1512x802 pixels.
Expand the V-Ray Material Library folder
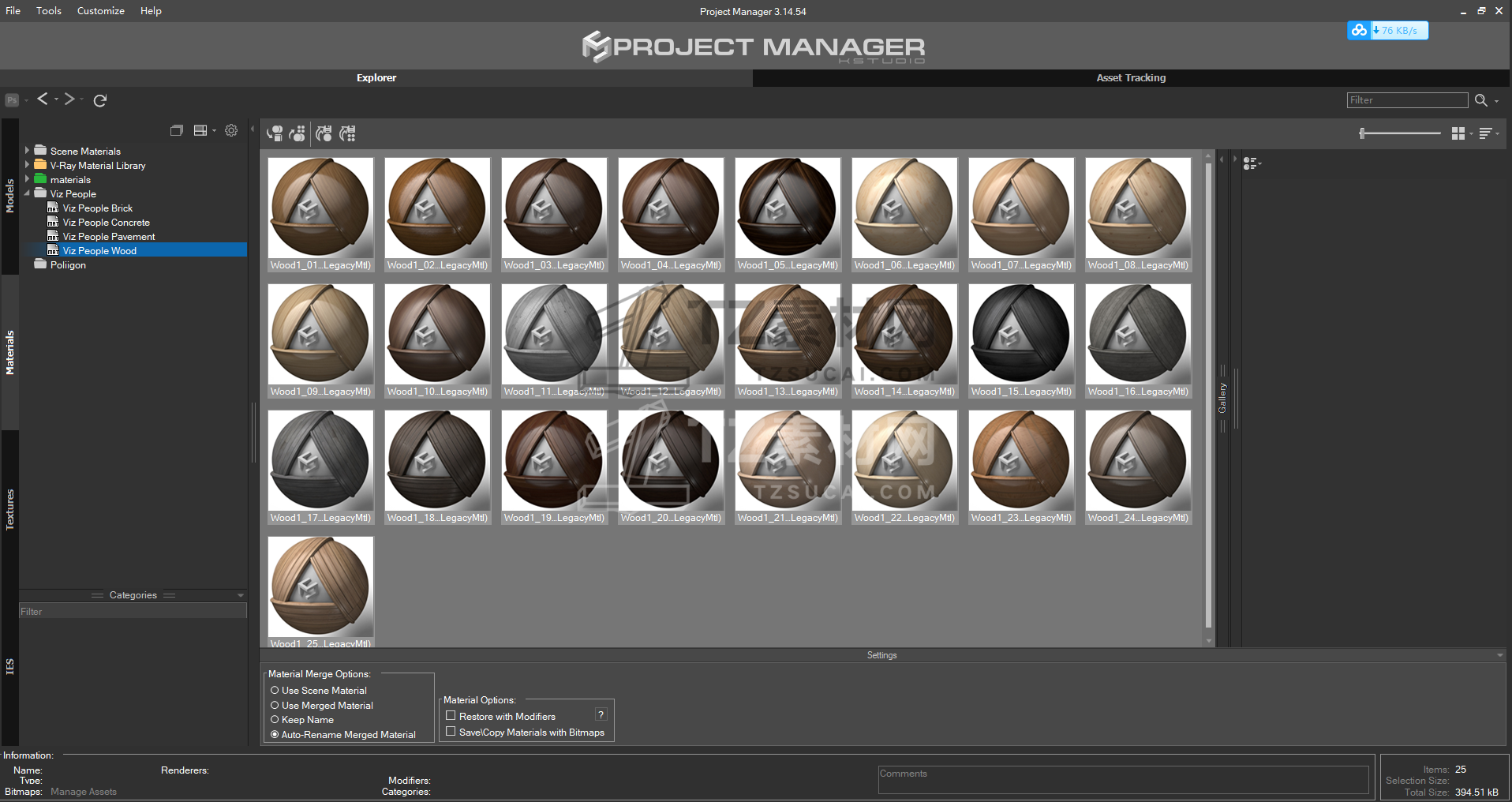tap(27, 164)
